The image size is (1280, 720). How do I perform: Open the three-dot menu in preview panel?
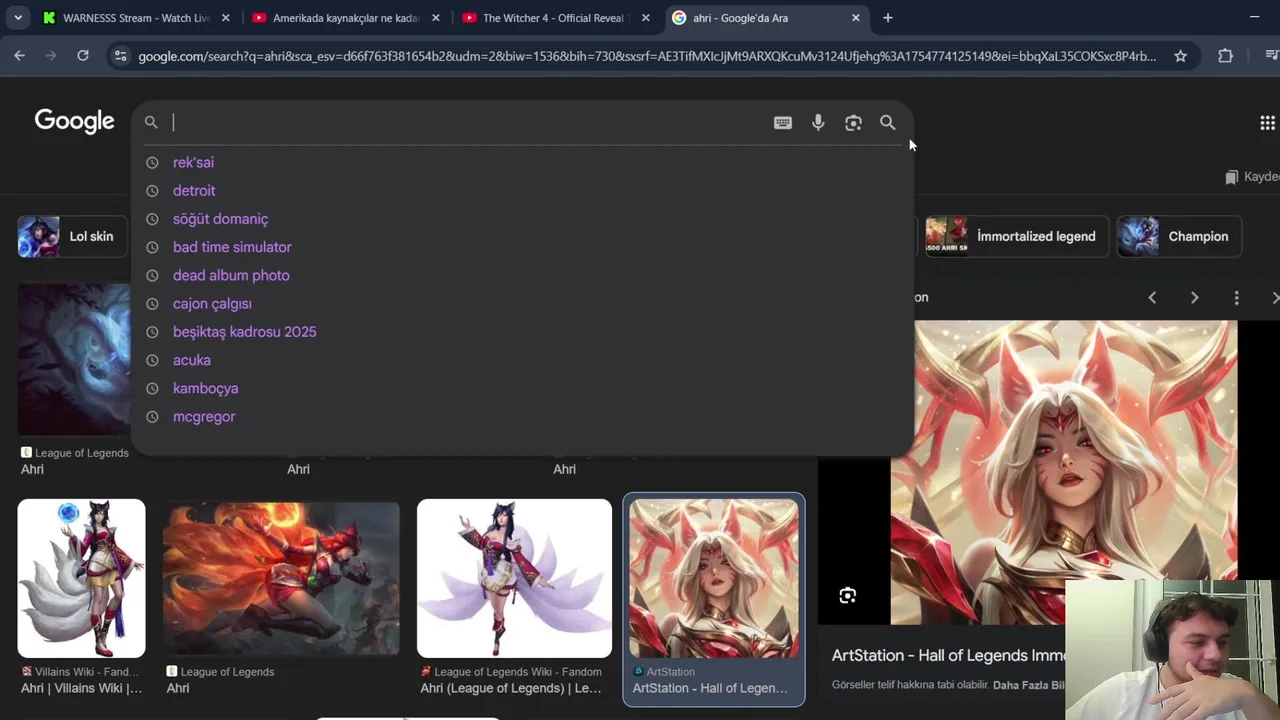pos(1236,298)
